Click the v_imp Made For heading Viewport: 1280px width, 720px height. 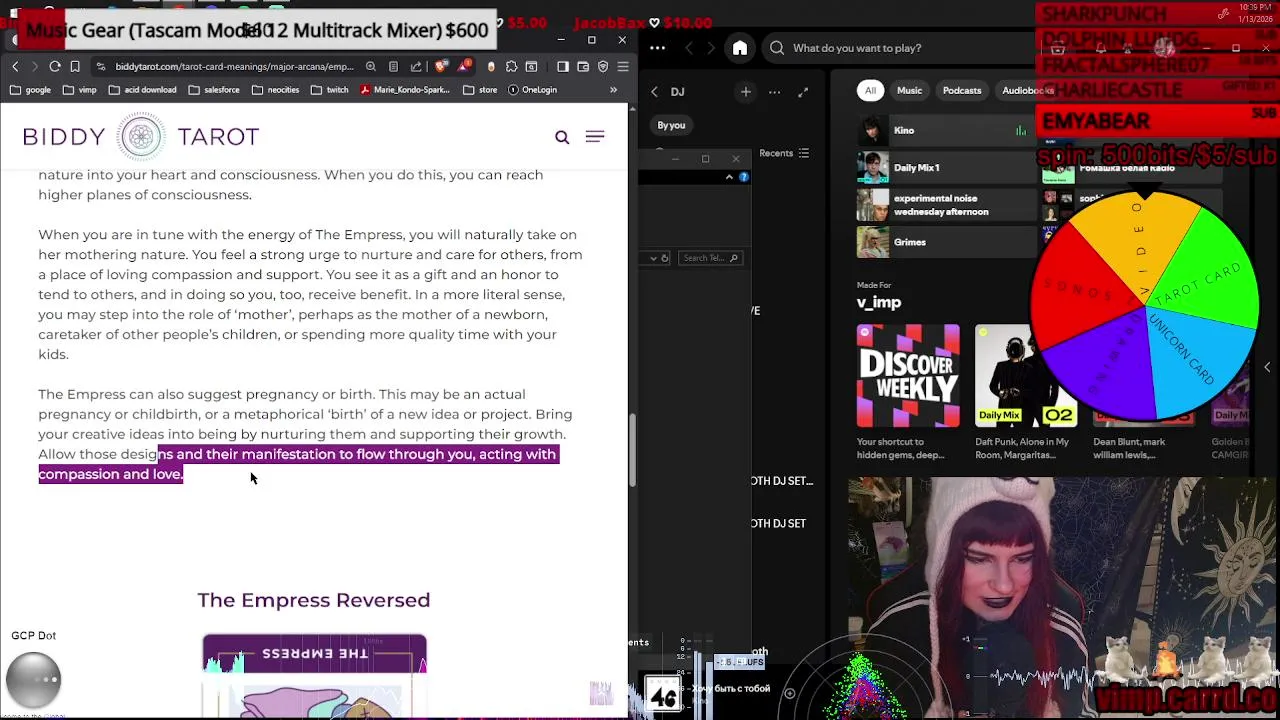(x=878, y=302)
